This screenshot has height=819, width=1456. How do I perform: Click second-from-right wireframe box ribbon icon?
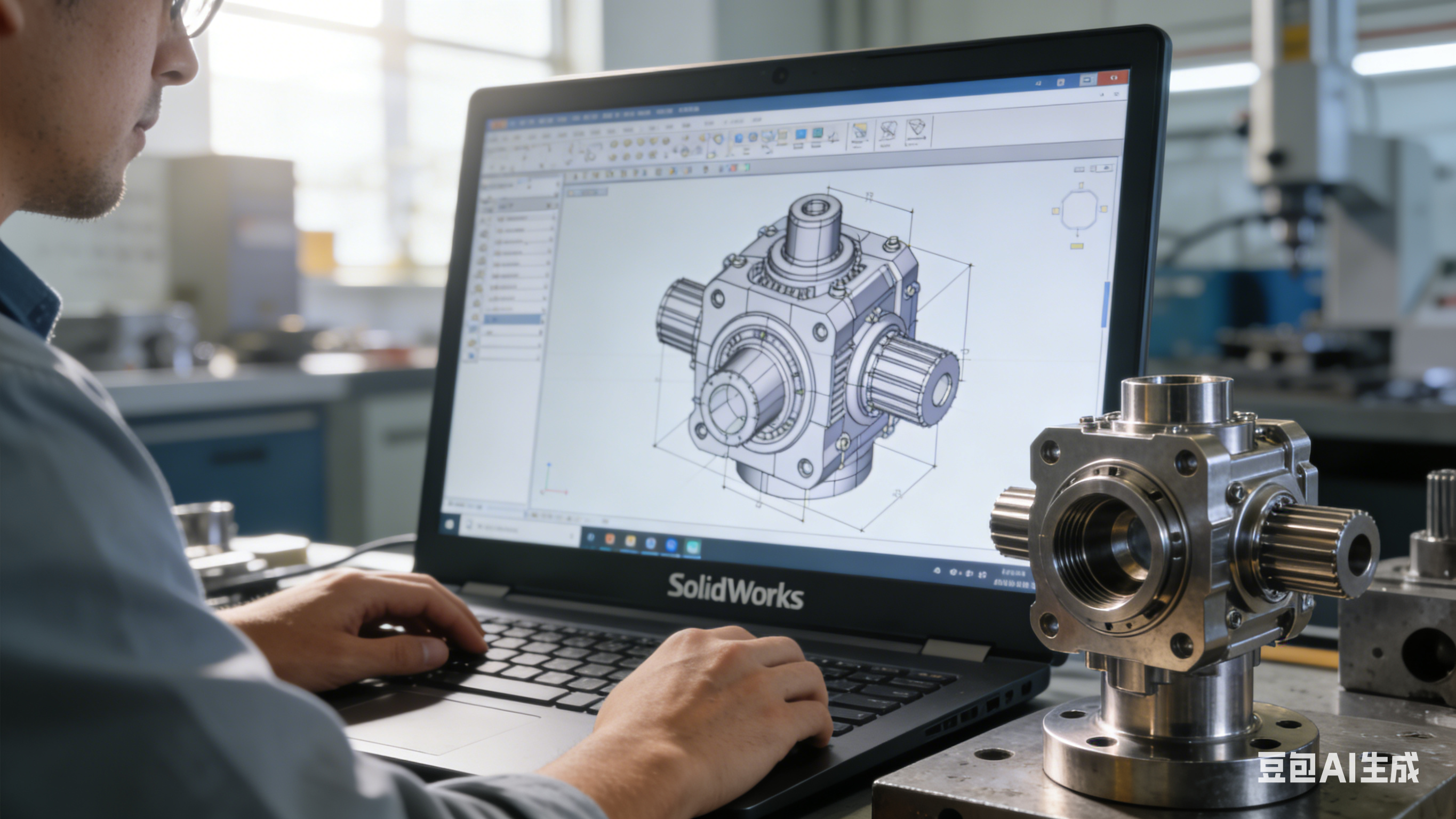[x=887, y=131]
